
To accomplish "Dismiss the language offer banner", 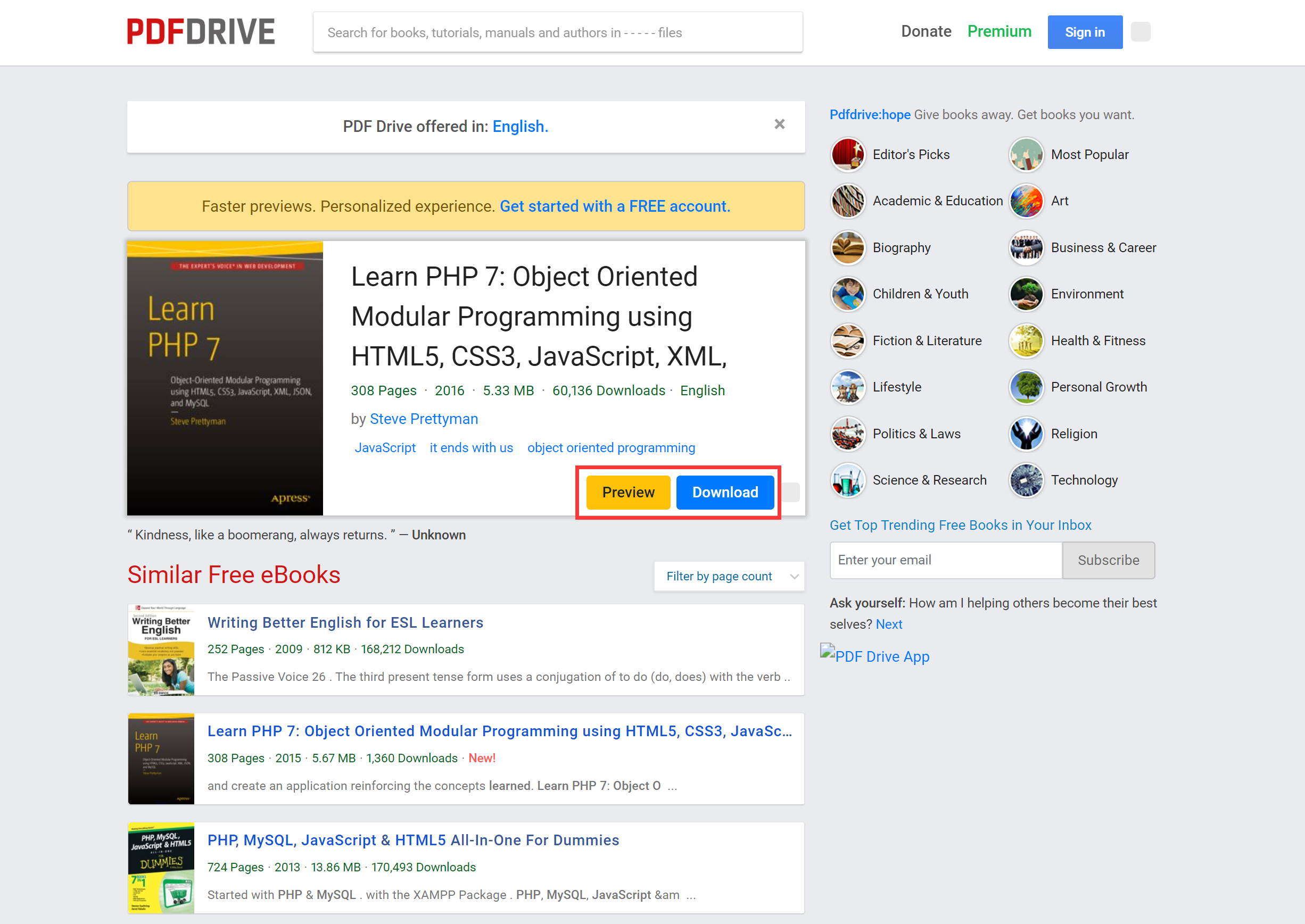I will click(x=779, y=124).
